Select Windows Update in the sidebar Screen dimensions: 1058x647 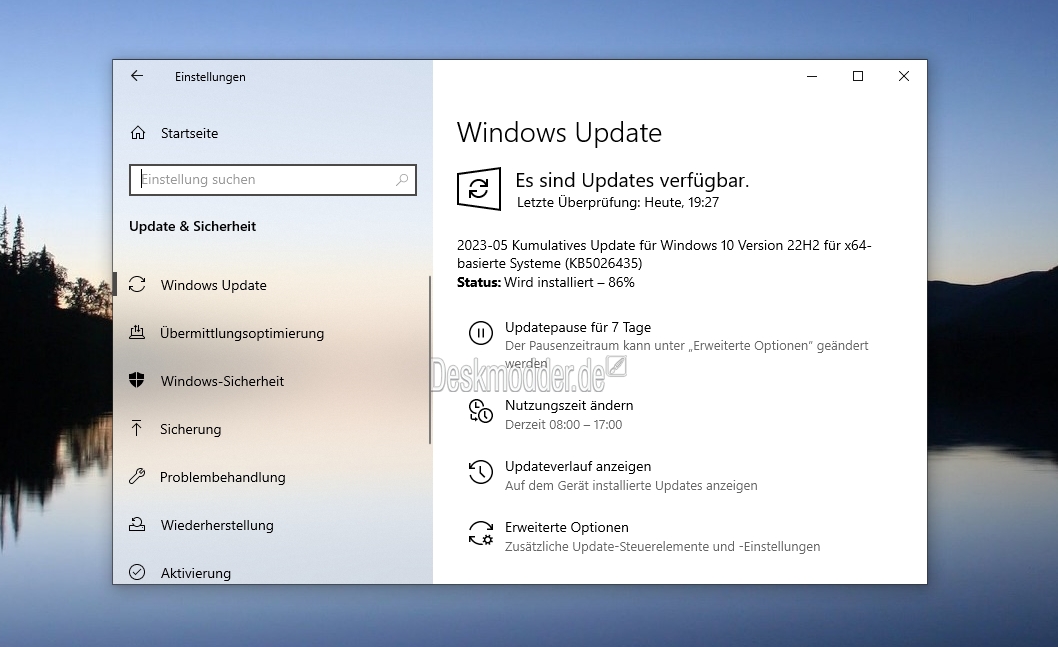(x=213, y=285)
